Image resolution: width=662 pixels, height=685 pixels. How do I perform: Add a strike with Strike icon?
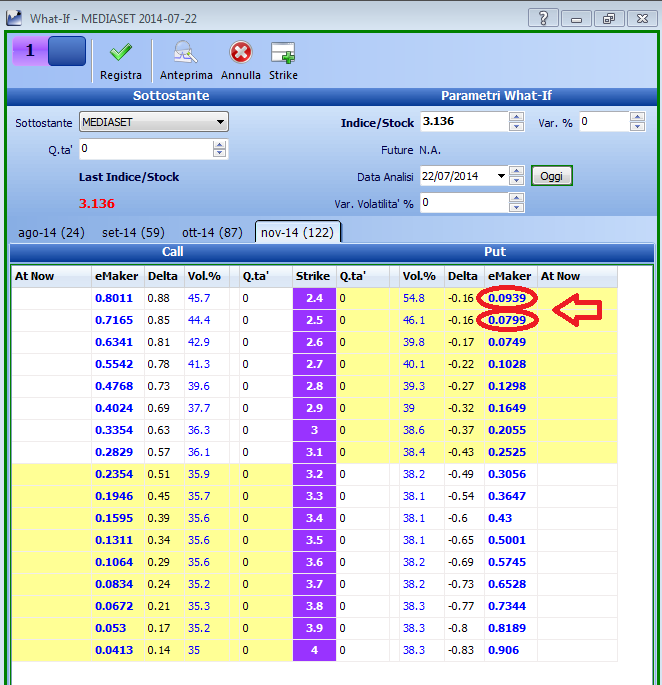283,53
